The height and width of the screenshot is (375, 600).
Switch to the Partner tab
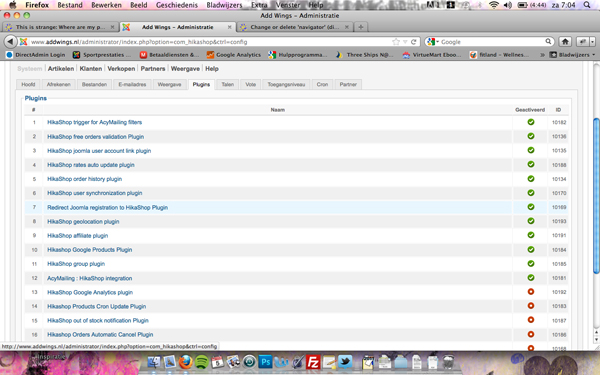(x=348, y=85)
